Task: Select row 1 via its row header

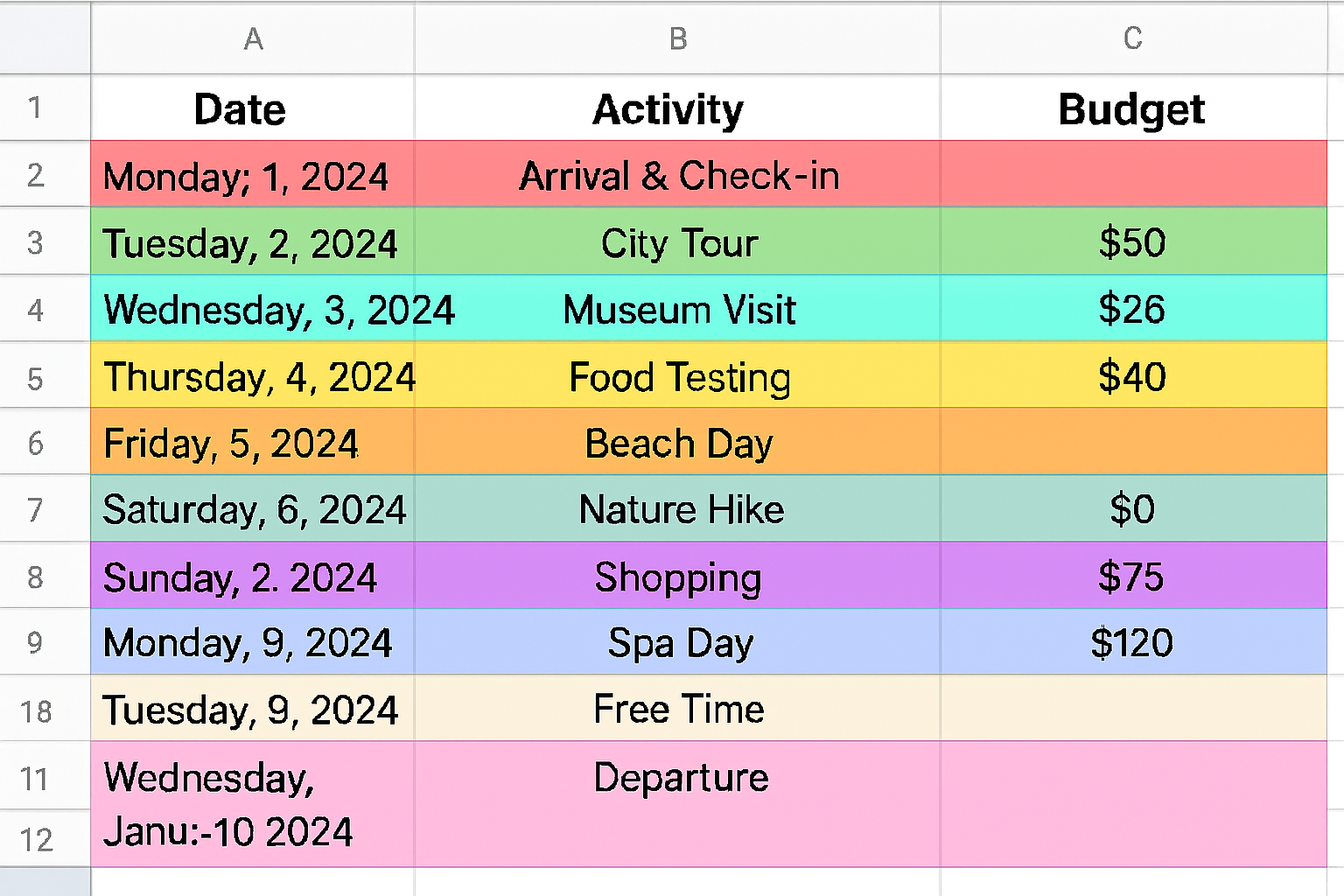Action: [35, 108]
